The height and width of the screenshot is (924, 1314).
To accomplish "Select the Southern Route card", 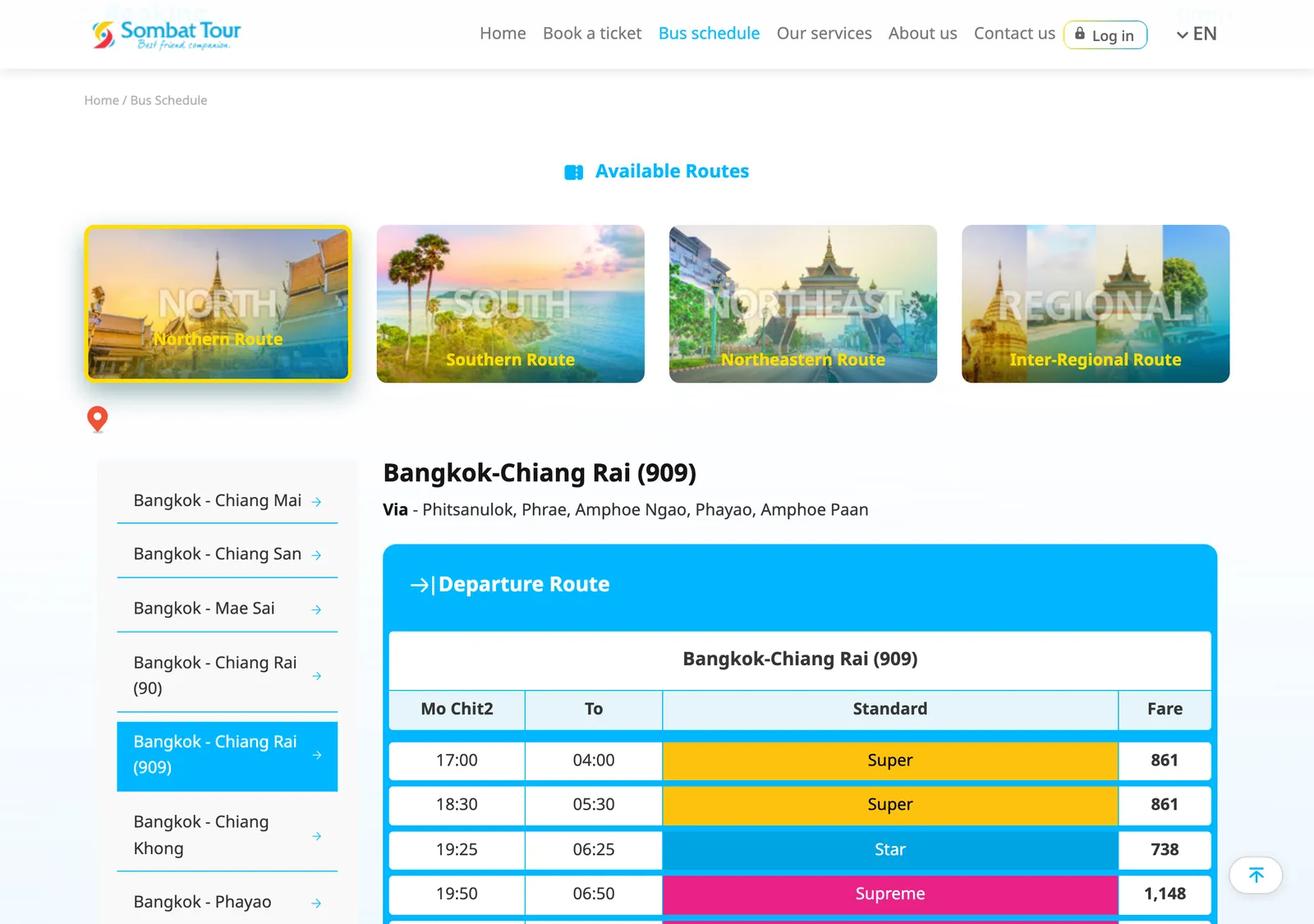I will click(511, 304).
